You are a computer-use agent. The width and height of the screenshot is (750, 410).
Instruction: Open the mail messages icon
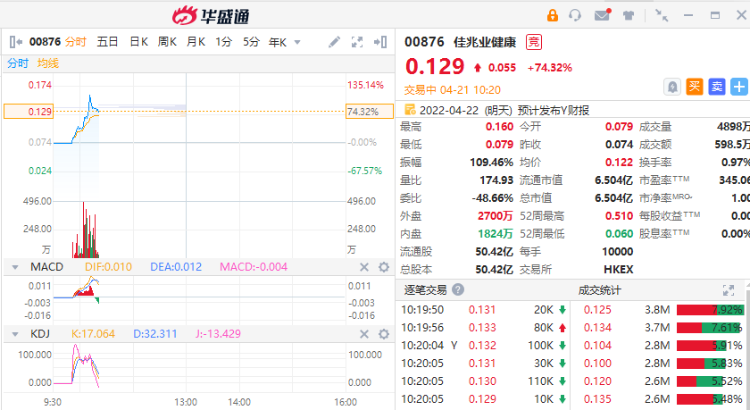602,15
